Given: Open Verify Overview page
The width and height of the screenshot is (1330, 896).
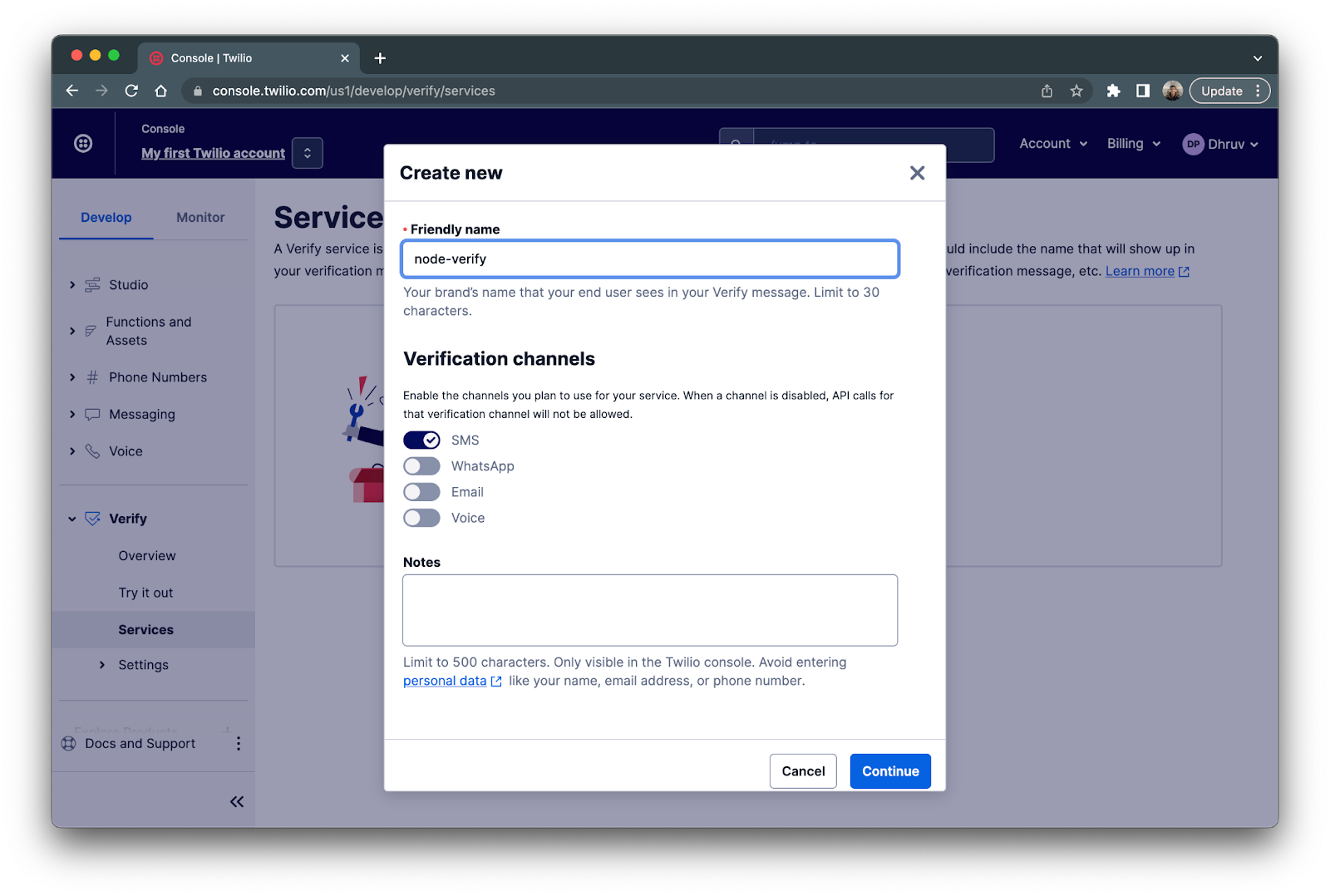Looking at the screenshot, I should (x=147, y=556).
